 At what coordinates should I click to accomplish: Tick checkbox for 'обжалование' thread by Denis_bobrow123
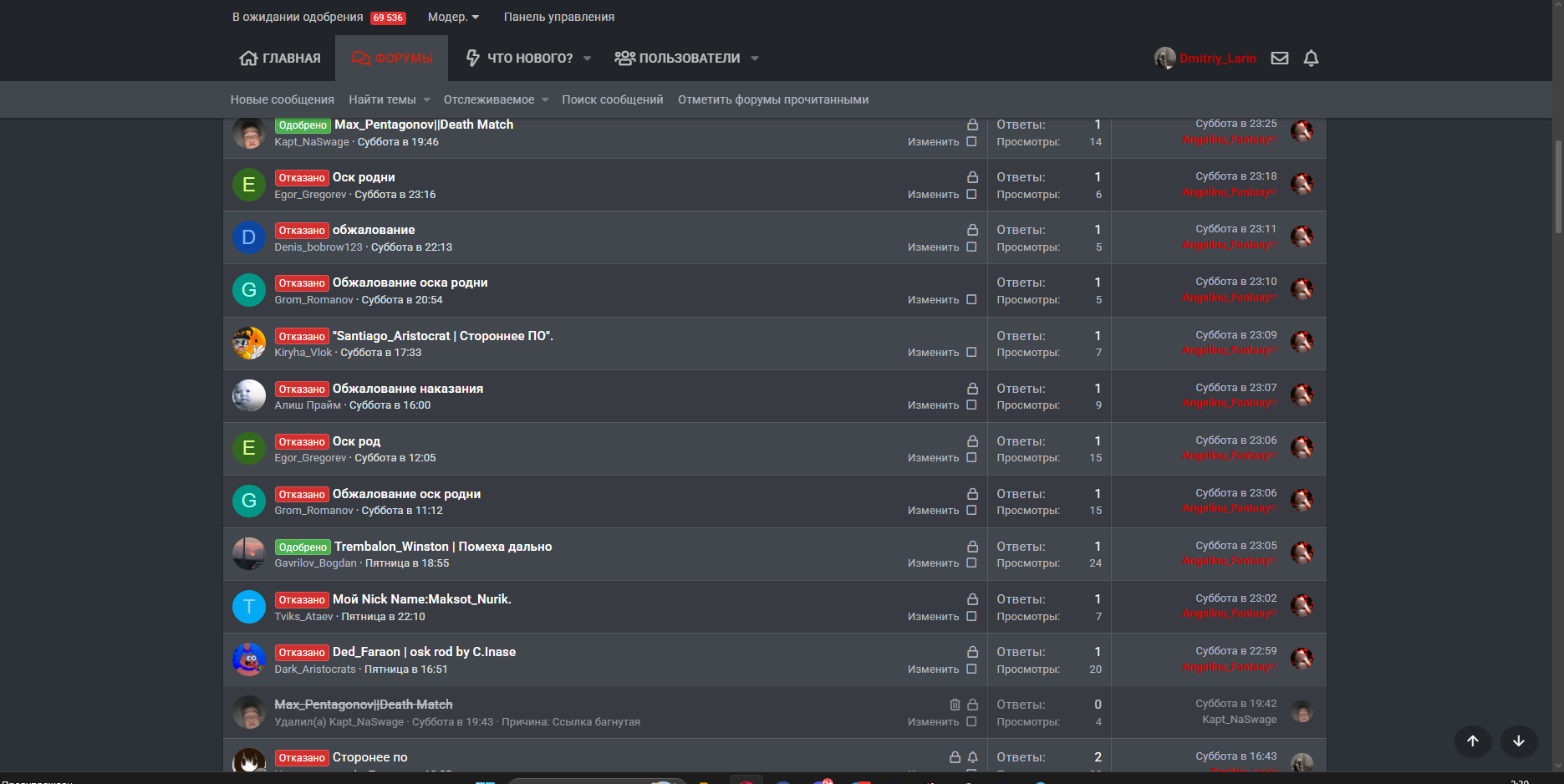point(971,247)
